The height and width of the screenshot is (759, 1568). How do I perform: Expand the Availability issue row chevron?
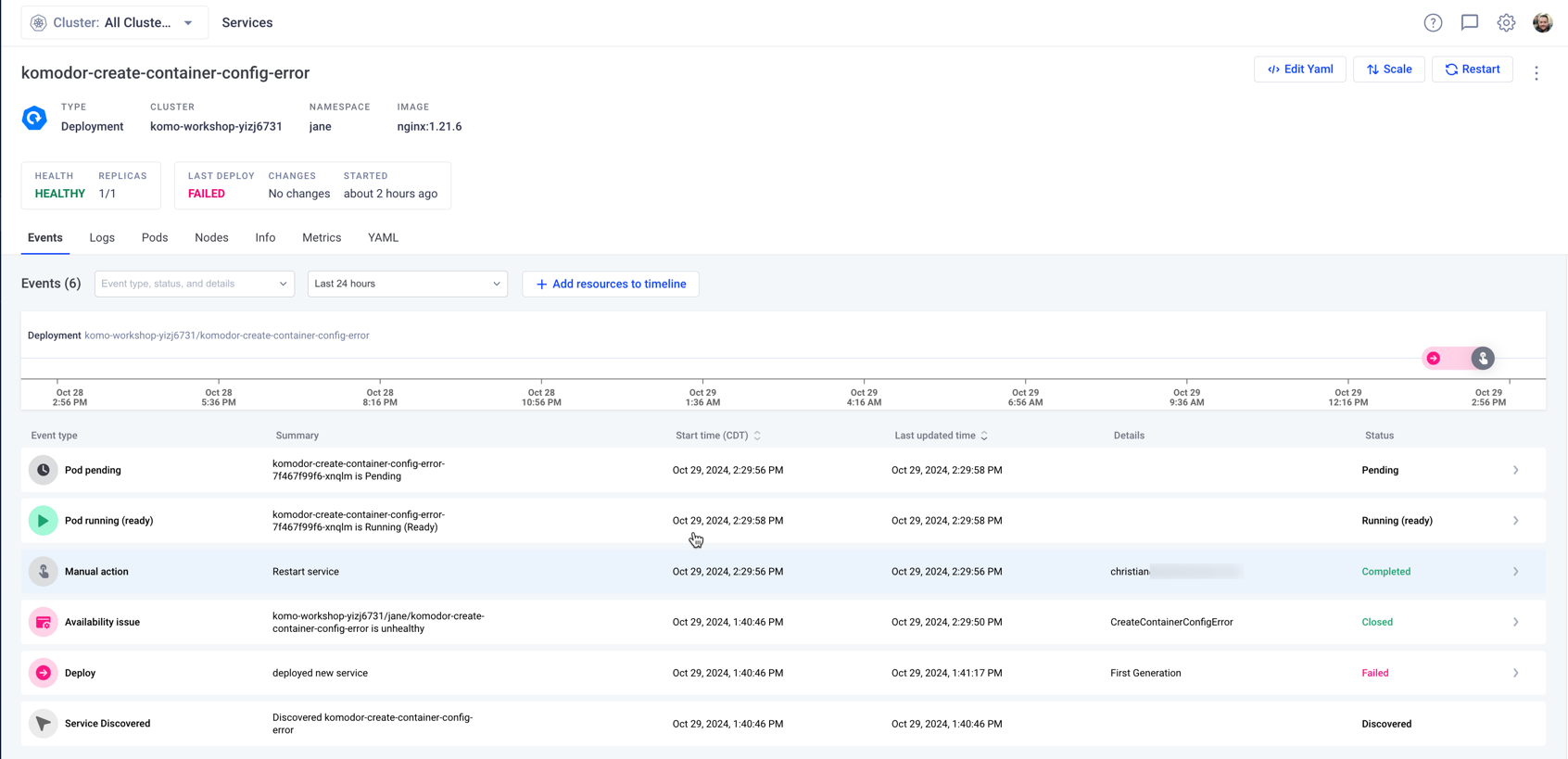coord(1516,623)
